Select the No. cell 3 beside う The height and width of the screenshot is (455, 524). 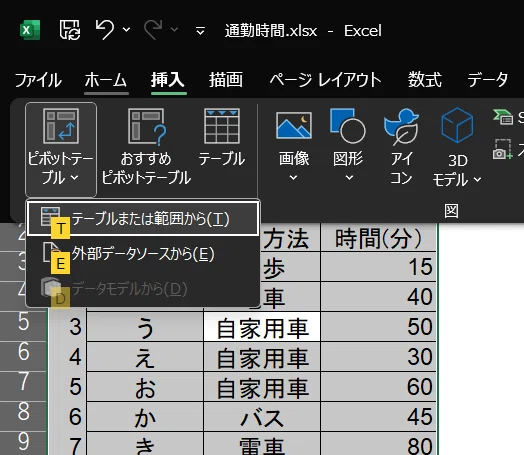click(x=68, y=327)
